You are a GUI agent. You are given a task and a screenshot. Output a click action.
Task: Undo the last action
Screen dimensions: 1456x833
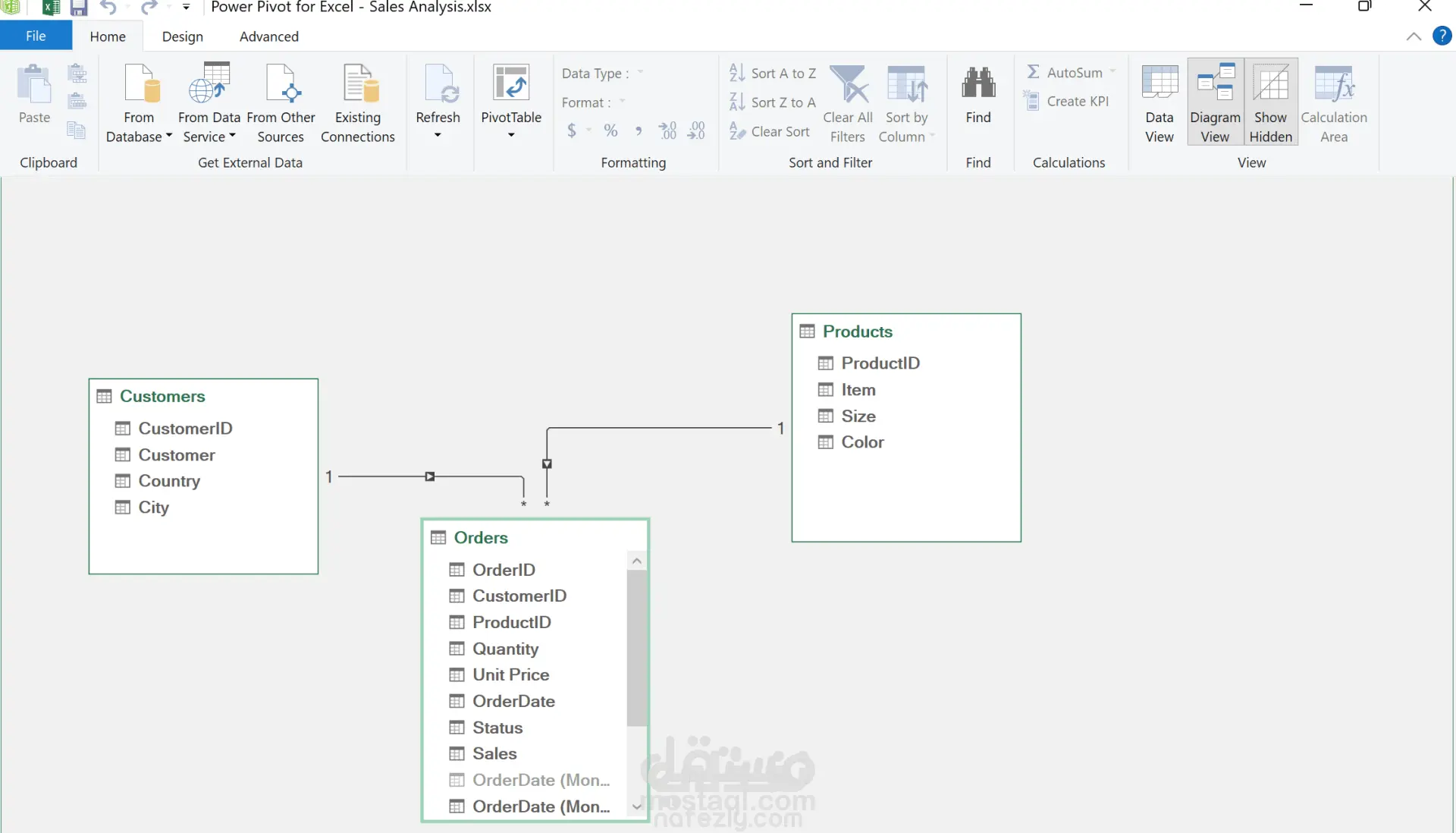point(108,8)
